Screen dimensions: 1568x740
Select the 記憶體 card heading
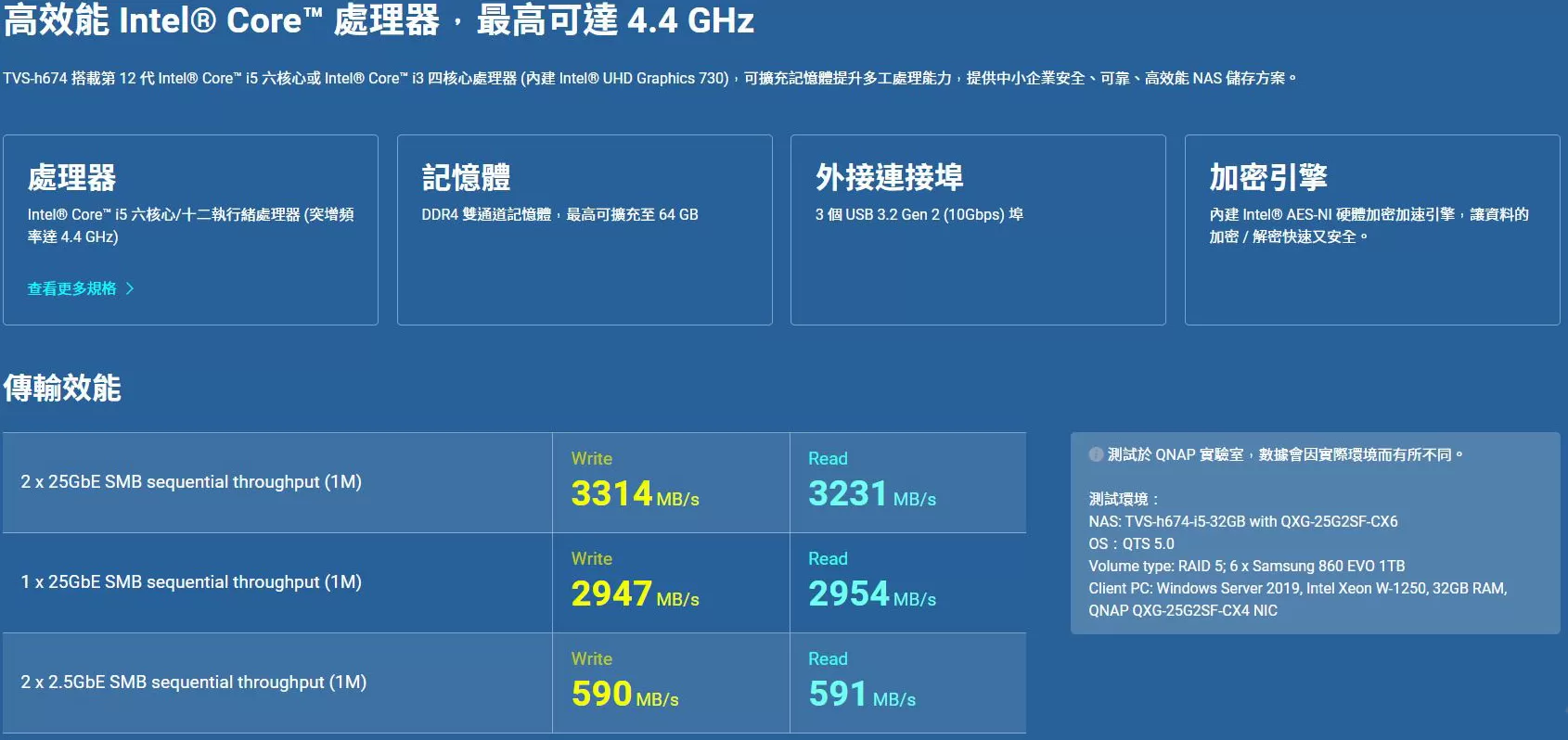466,177
